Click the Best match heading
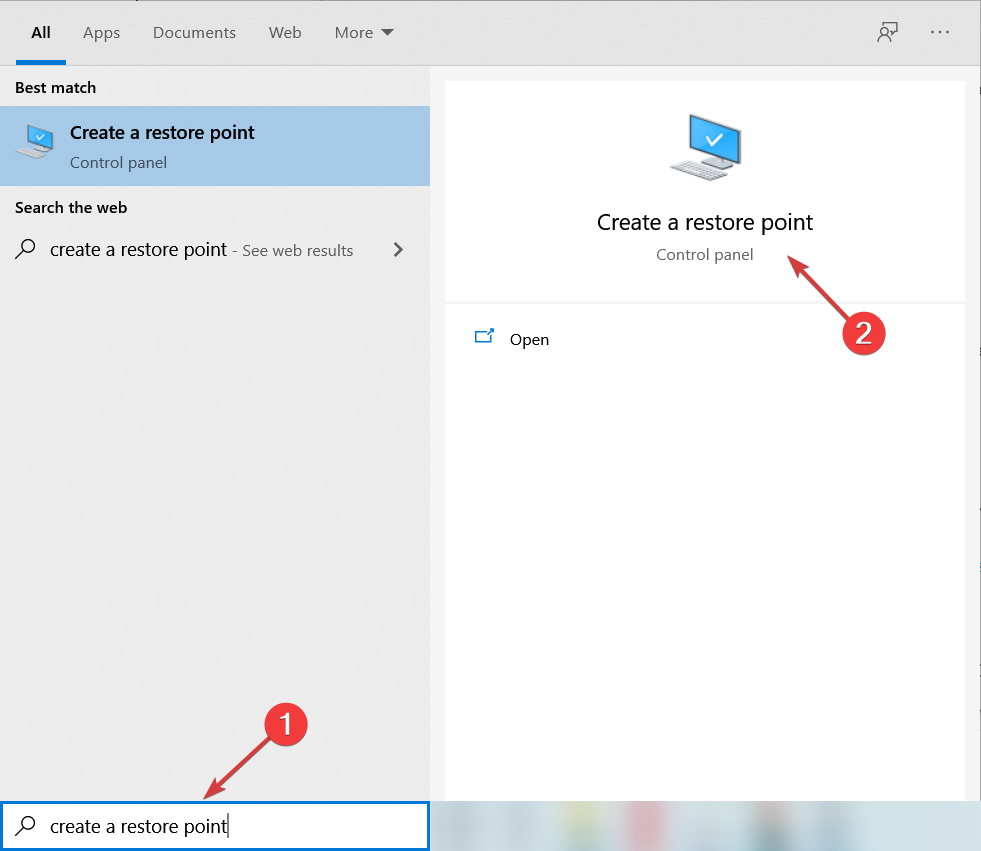 pos(56,88)
